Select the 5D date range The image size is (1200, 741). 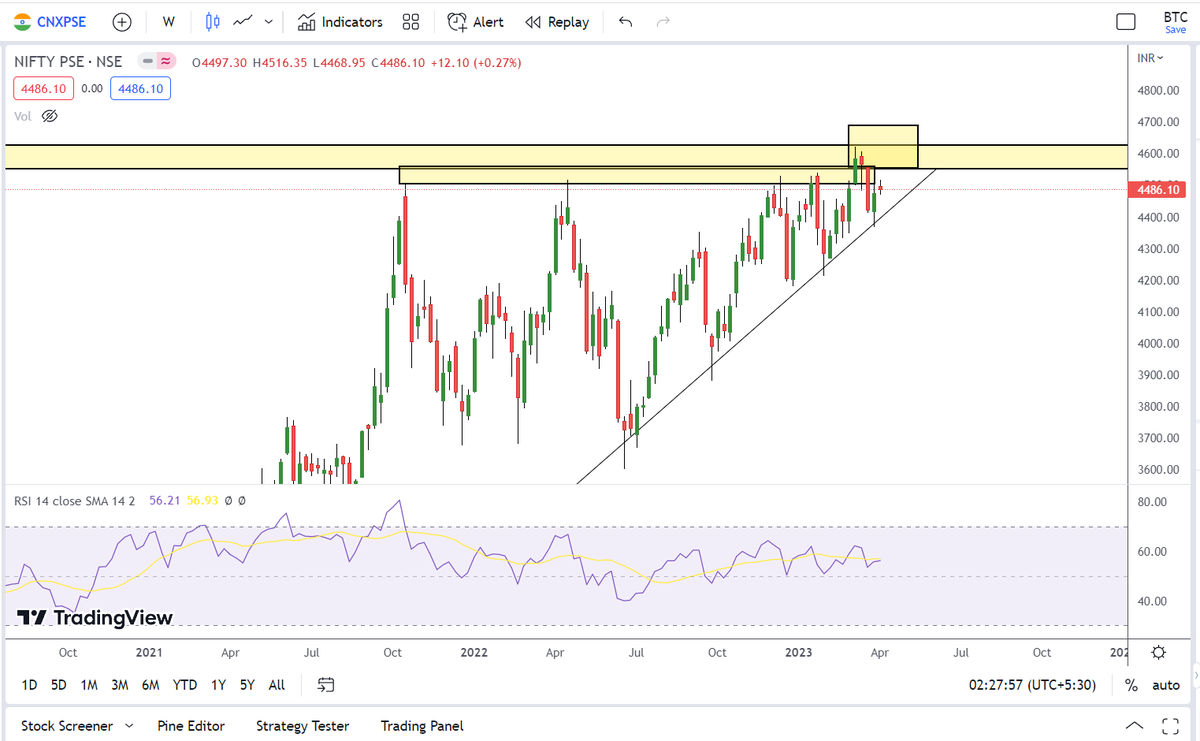coord(59,685)
